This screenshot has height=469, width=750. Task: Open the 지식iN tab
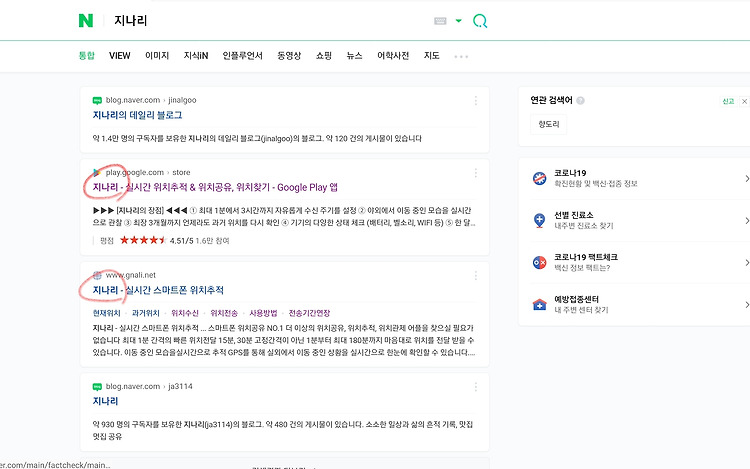click(196, 55)
